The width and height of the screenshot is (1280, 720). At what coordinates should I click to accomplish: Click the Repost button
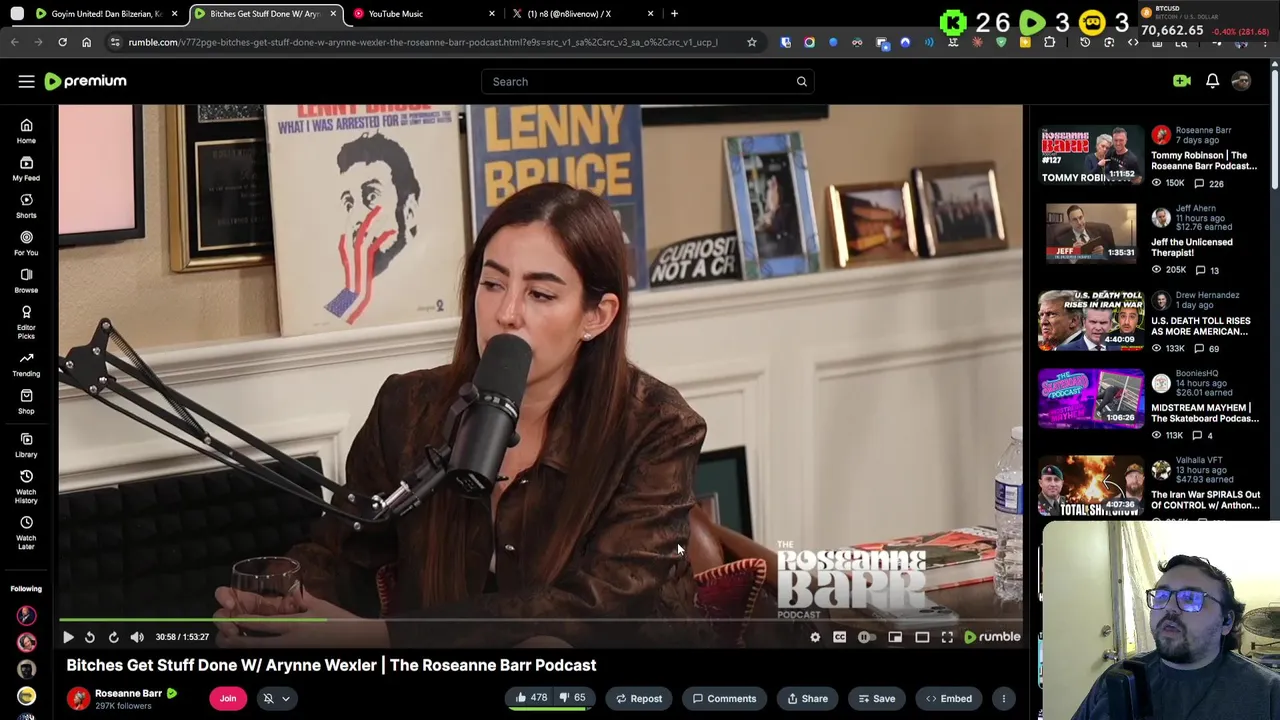(638, 699)
